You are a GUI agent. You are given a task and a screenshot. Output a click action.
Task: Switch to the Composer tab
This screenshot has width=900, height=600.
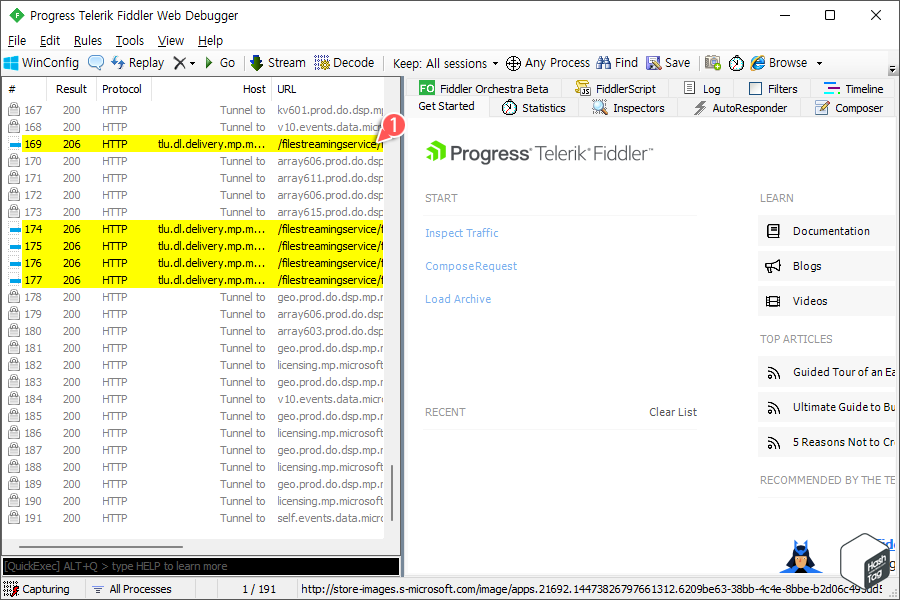[x=849, y=108]
